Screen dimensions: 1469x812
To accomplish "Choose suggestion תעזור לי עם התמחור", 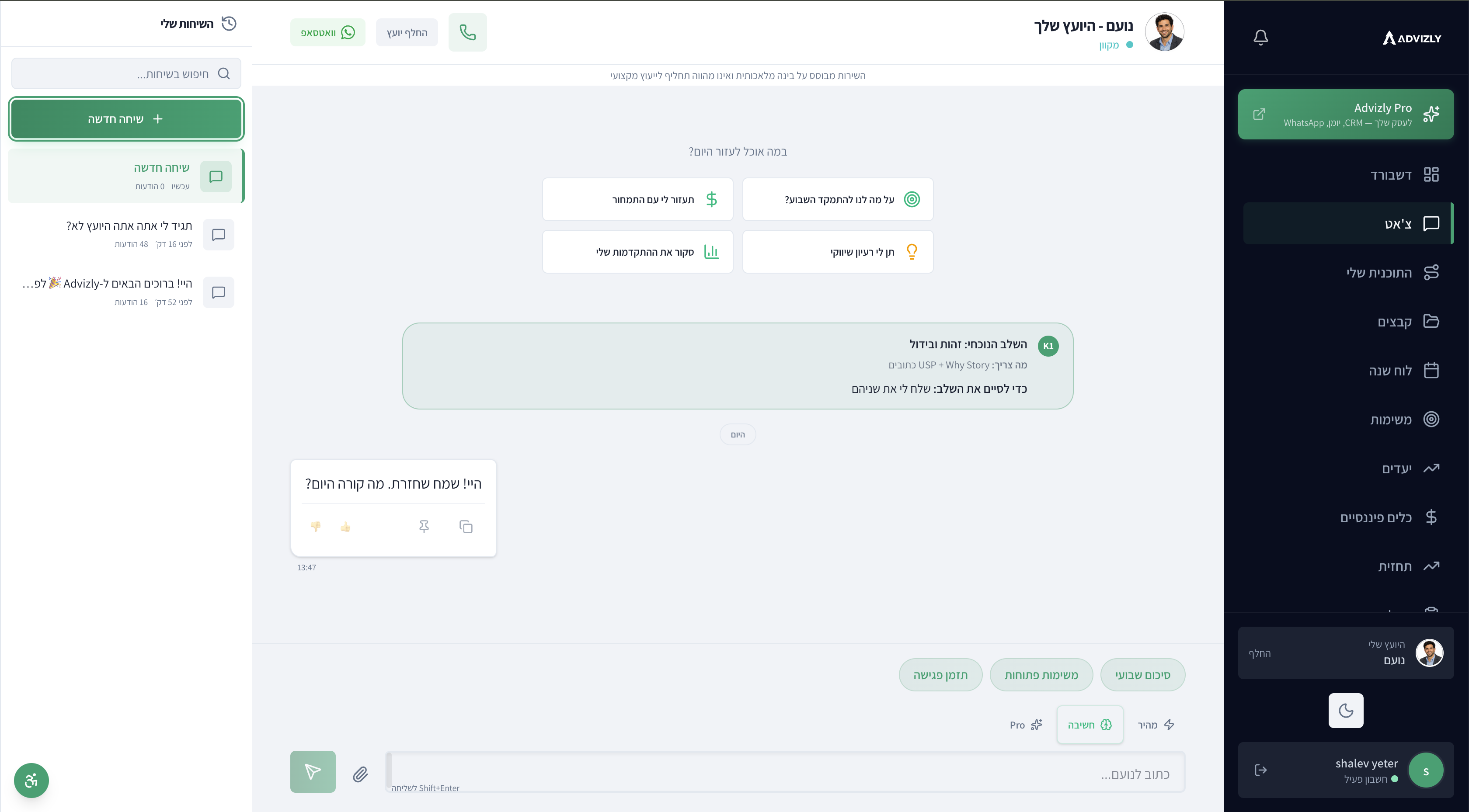I will [x=637, y=200].
